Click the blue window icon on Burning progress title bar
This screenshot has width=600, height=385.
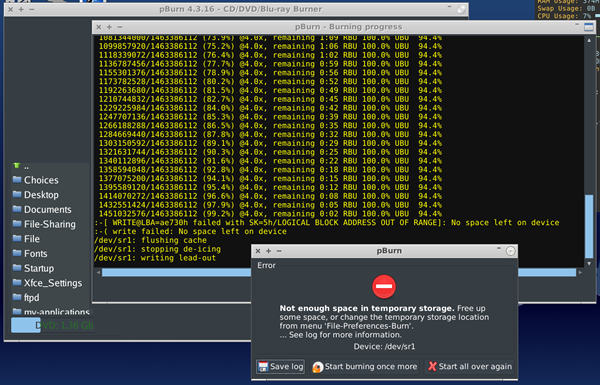(589, 27)
